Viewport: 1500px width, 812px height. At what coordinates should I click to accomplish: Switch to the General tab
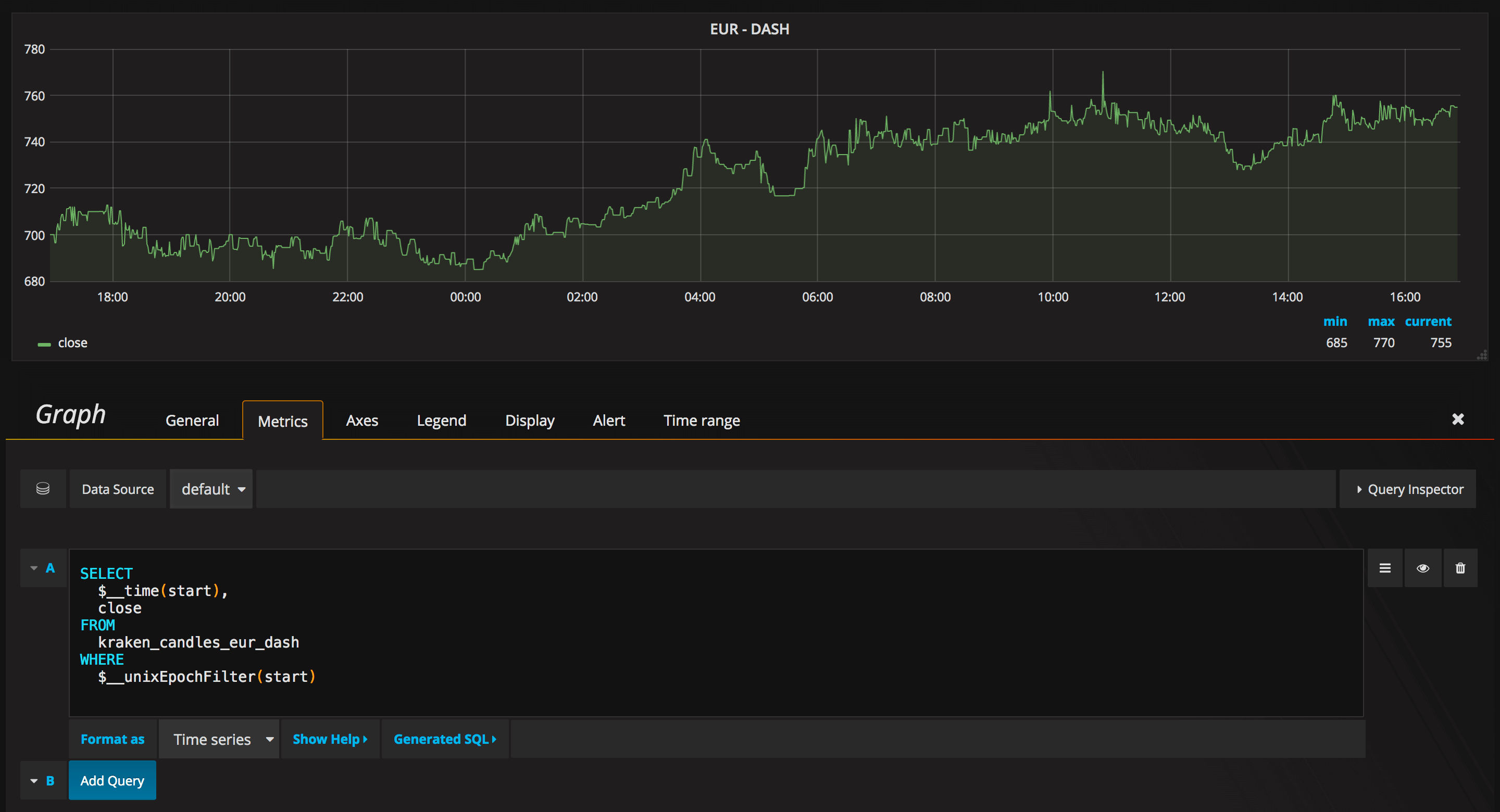click(x=192, y=420)
